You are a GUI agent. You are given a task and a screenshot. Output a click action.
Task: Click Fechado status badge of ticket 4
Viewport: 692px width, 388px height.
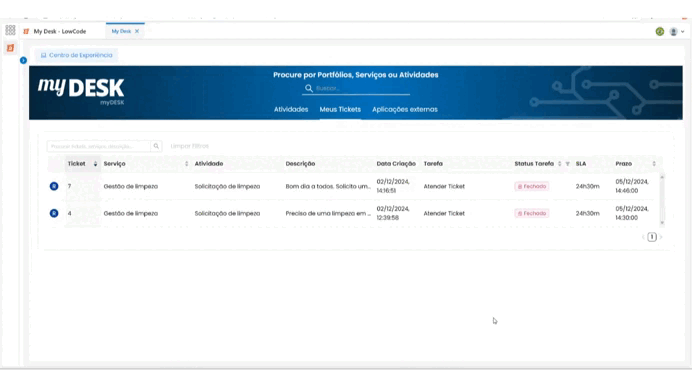tap(532, 213)
